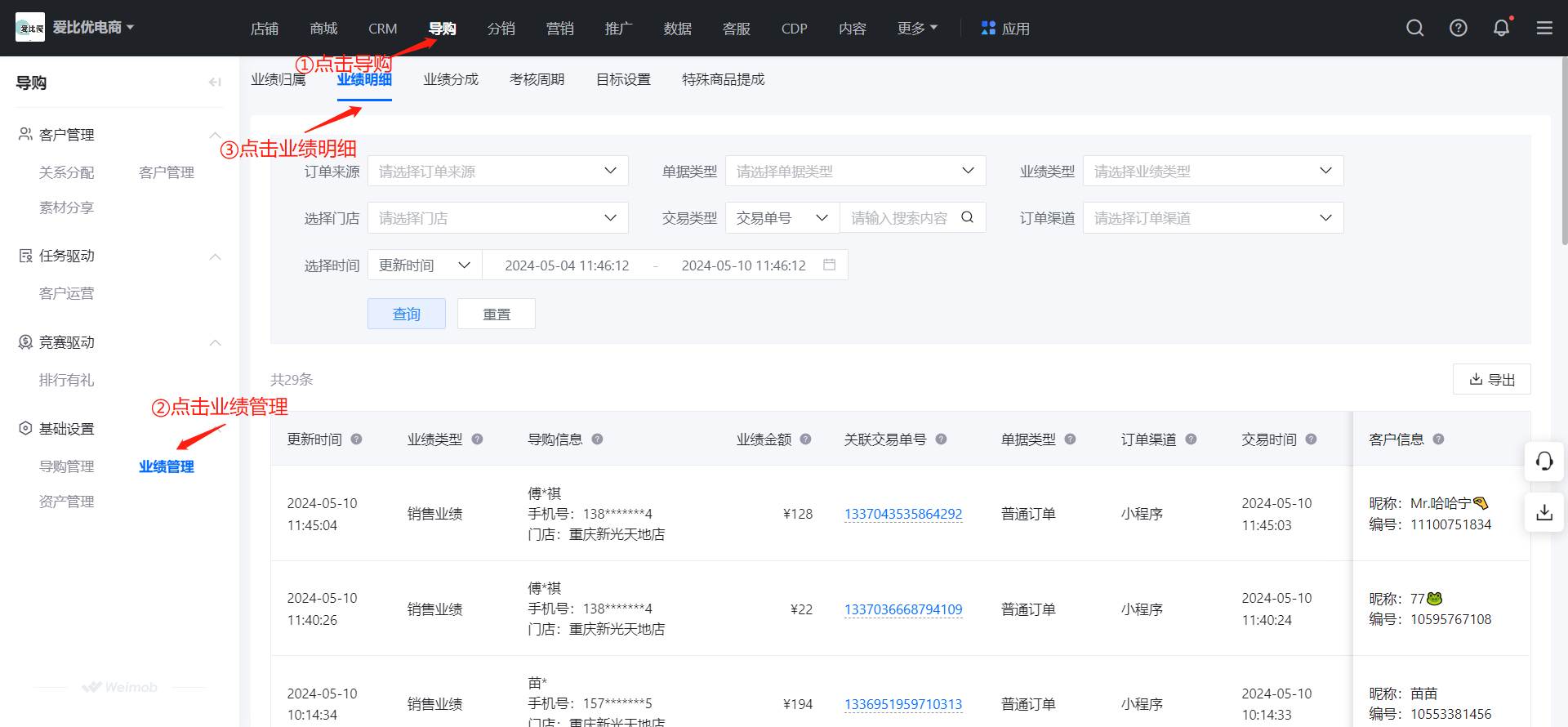Click help icon next to 订单渠道 header
1568x727 pixels.
point(1191,439)
